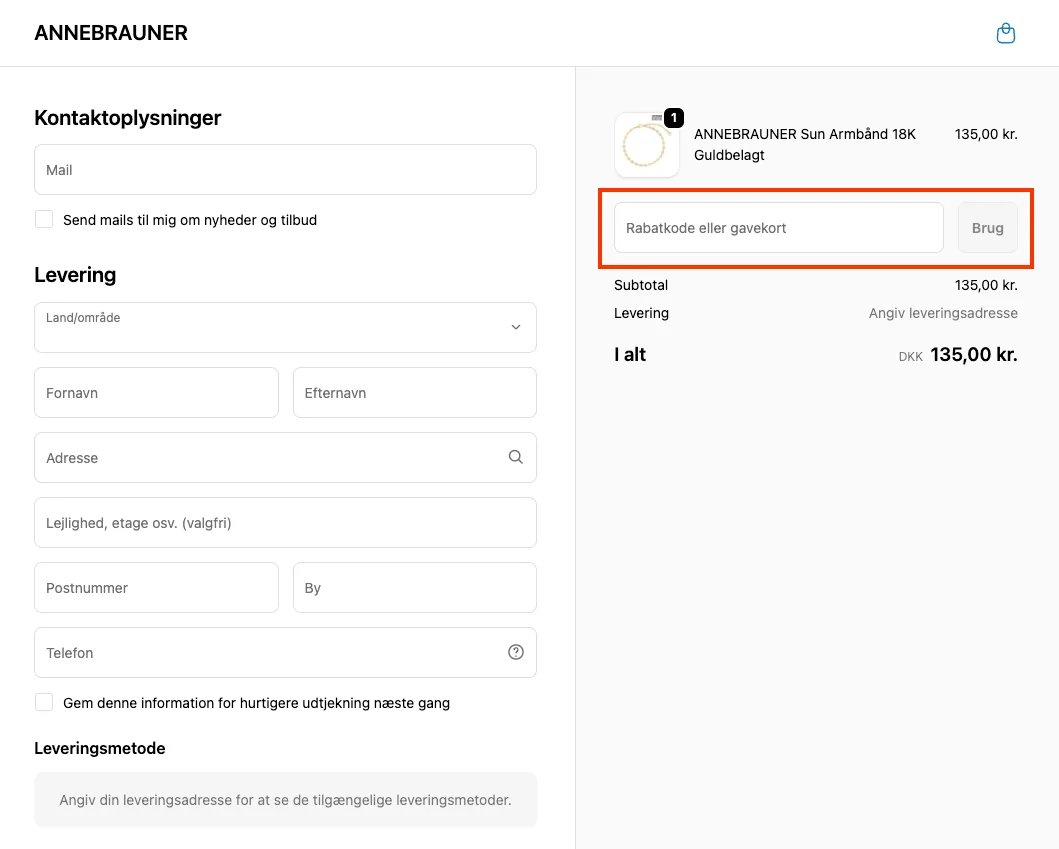Screen dimensions: 1059x849
Task: Click the Rabatkode eller gavekort field
Action: [778, 228]
